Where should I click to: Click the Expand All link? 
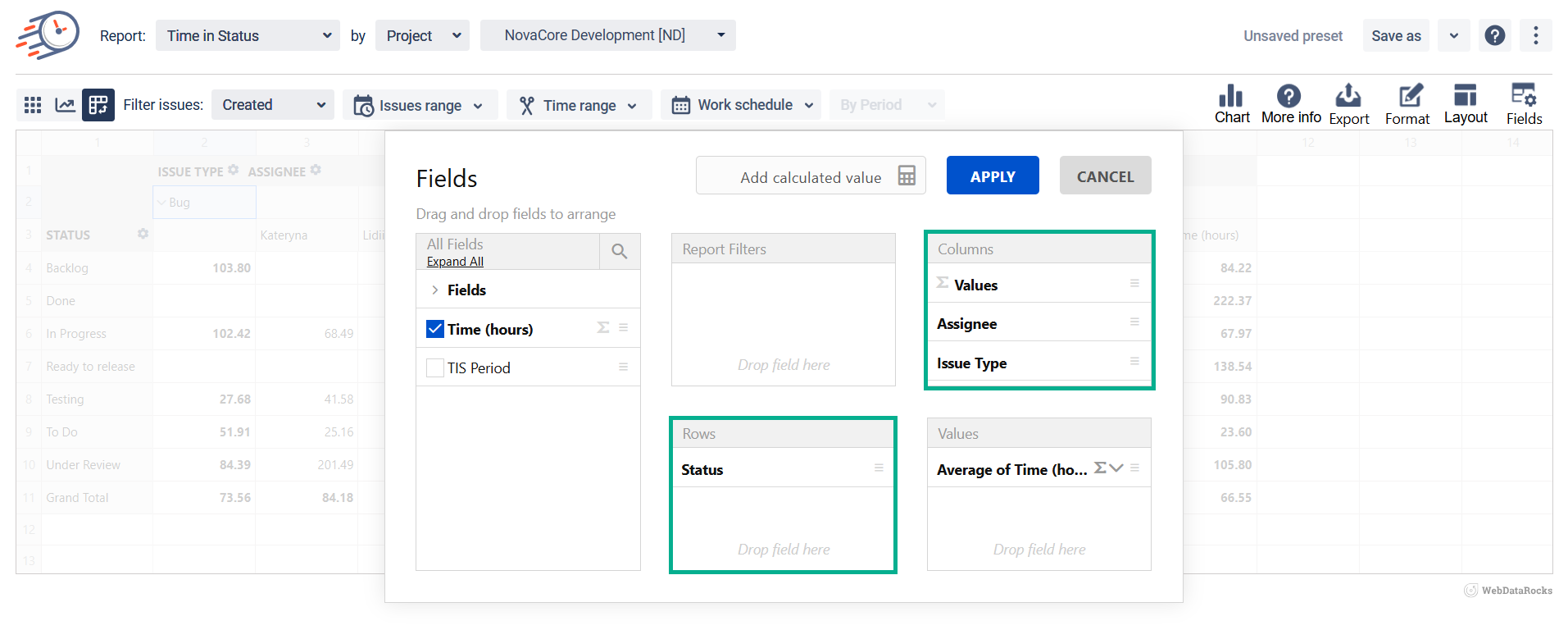tap(455, 262)
